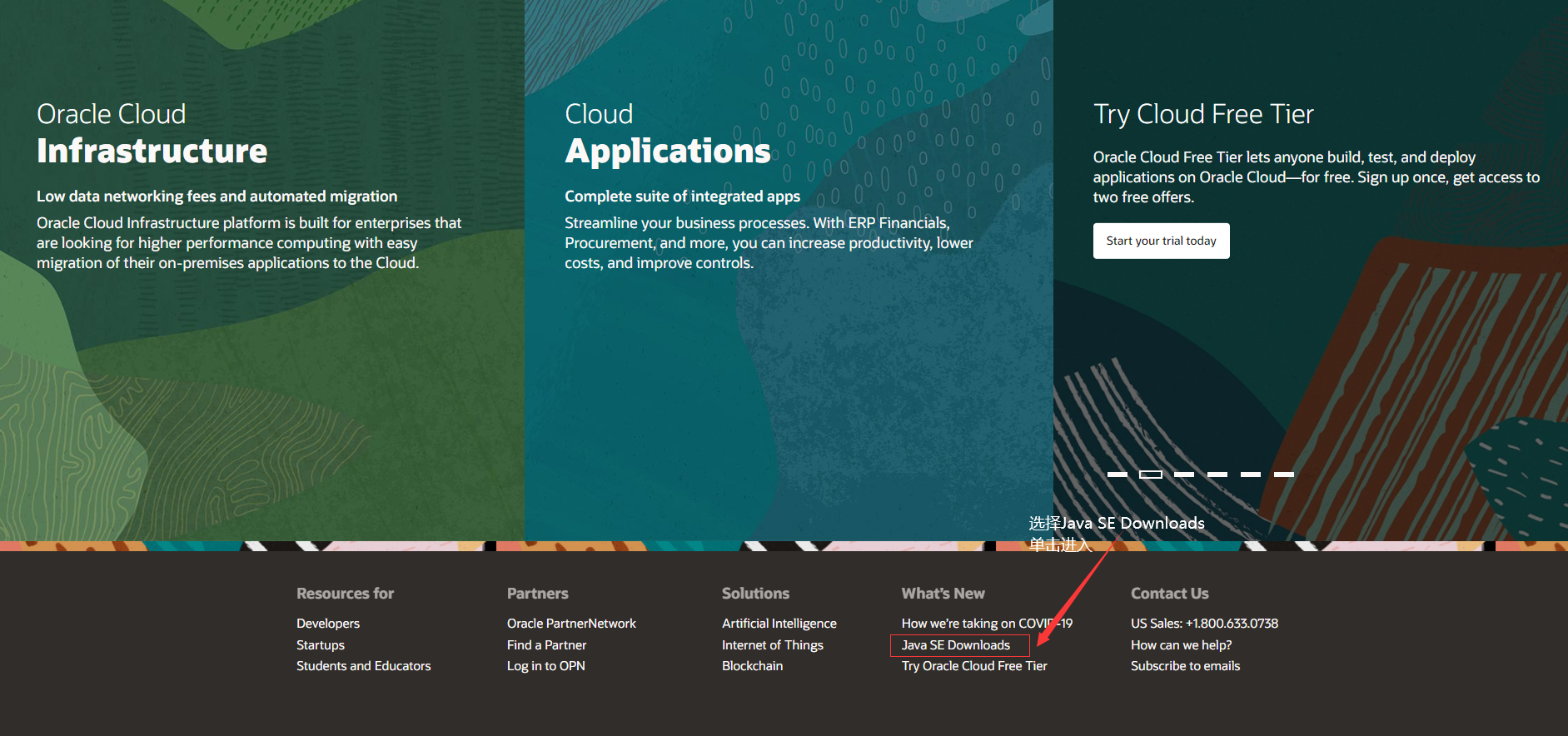The image size is (1568, 736).
Task: Open How we're taking on COVID-19 link
Action: [x=987, y=624]
